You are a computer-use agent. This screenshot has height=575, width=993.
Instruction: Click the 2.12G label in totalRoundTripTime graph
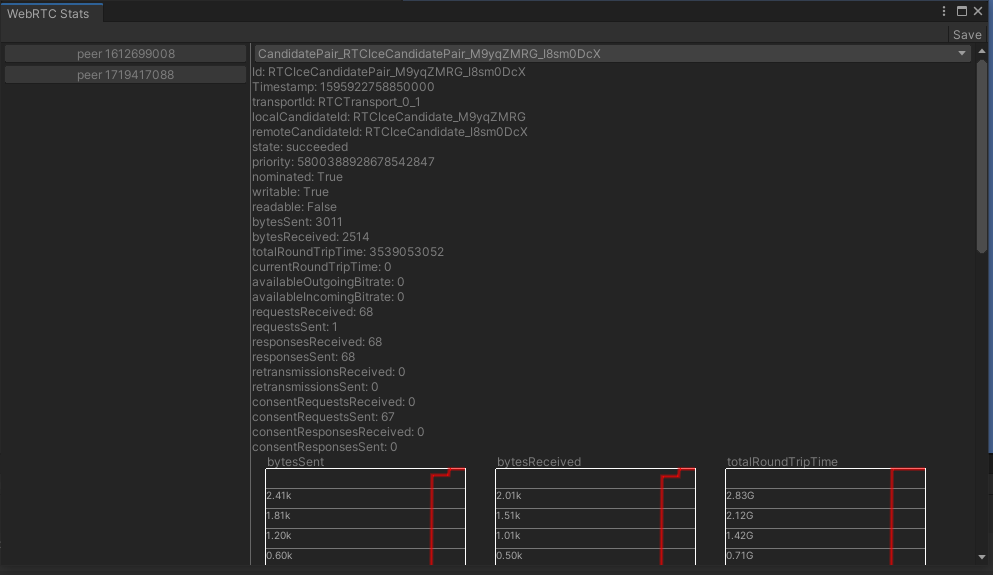740,516
